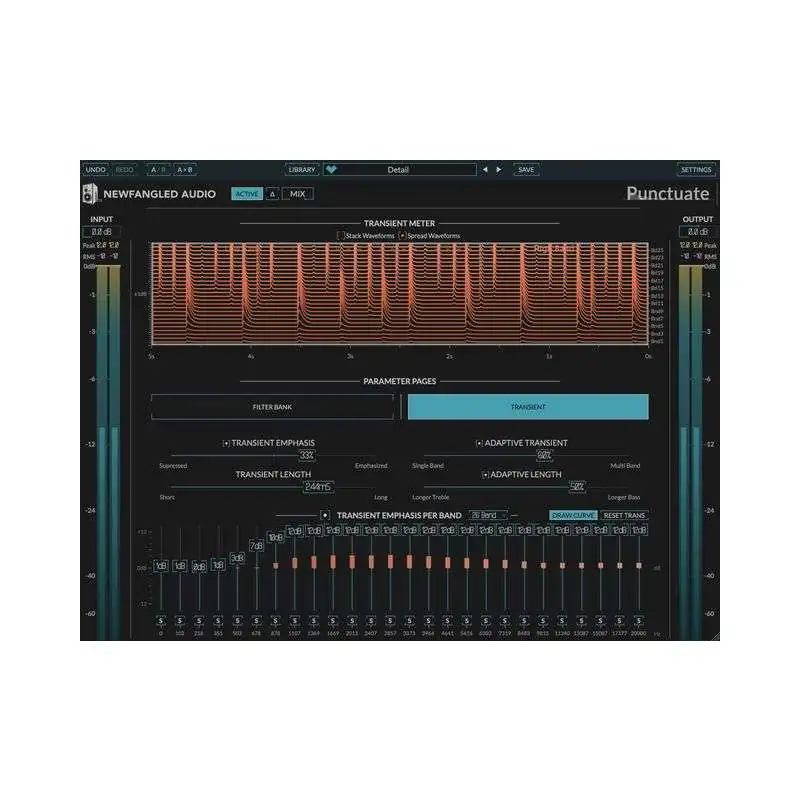Solo the 5416 Hz band

click(x=467, y=621)
